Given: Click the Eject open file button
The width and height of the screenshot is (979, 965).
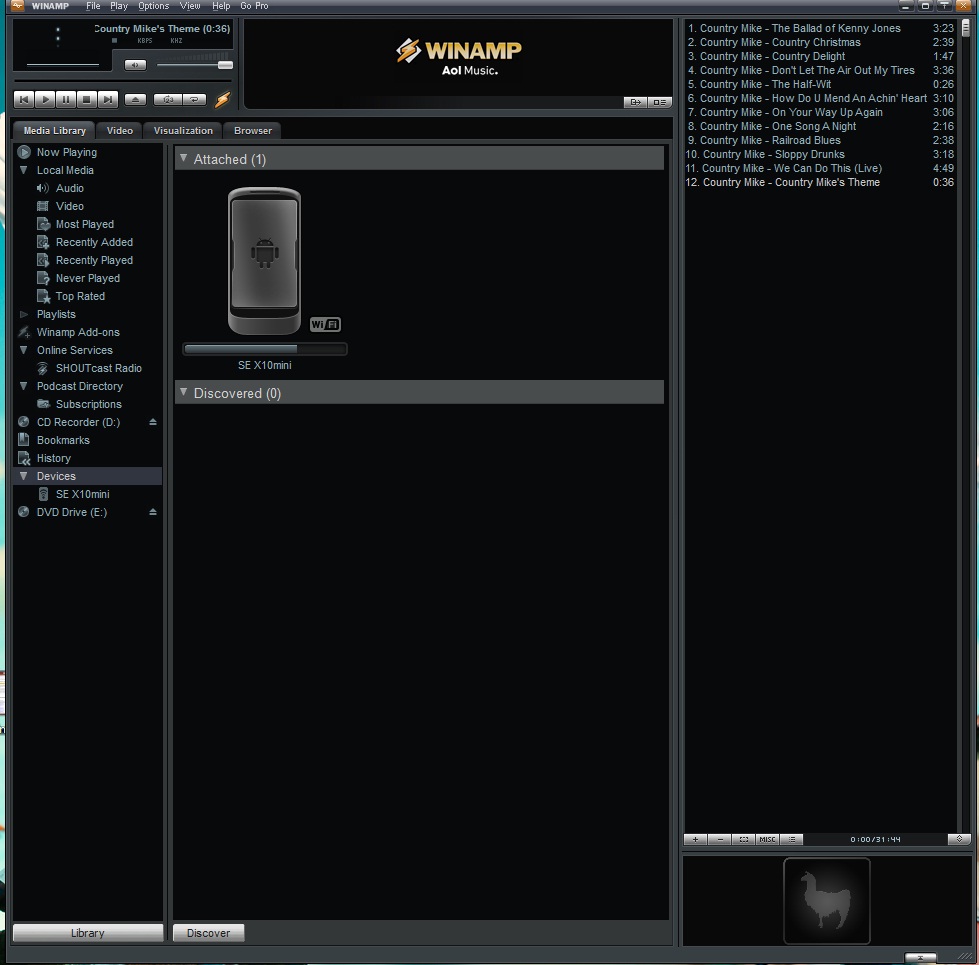Looking at the screenshot, I should [135, 99].
